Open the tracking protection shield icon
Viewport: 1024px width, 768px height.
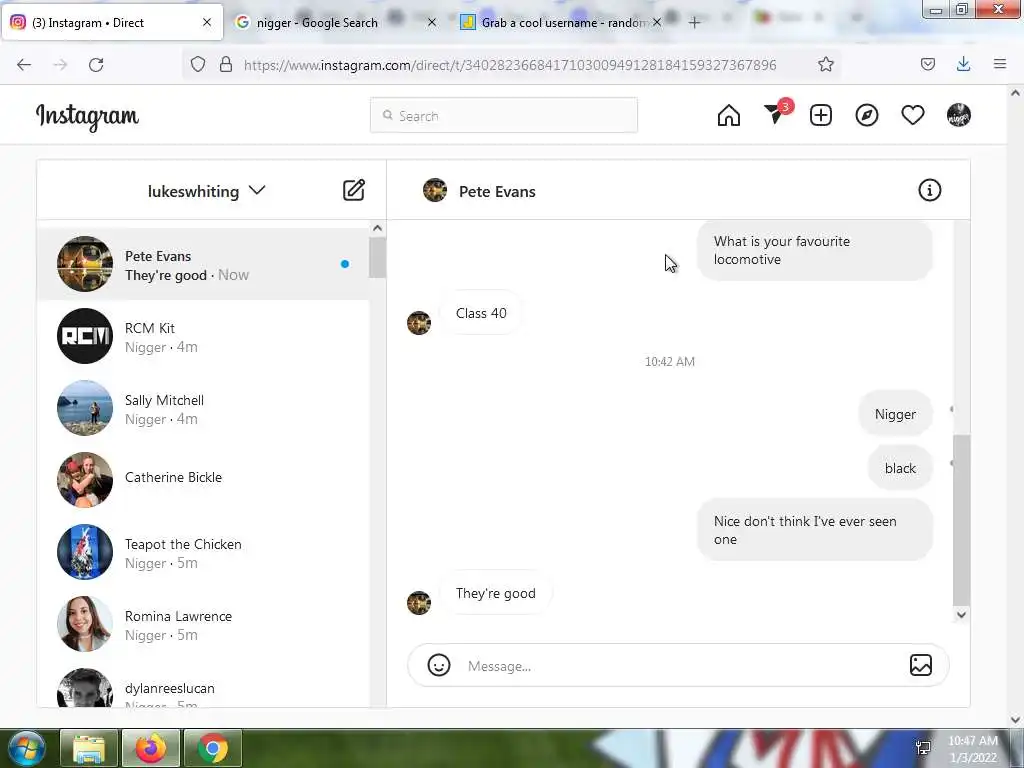point(198,64)
